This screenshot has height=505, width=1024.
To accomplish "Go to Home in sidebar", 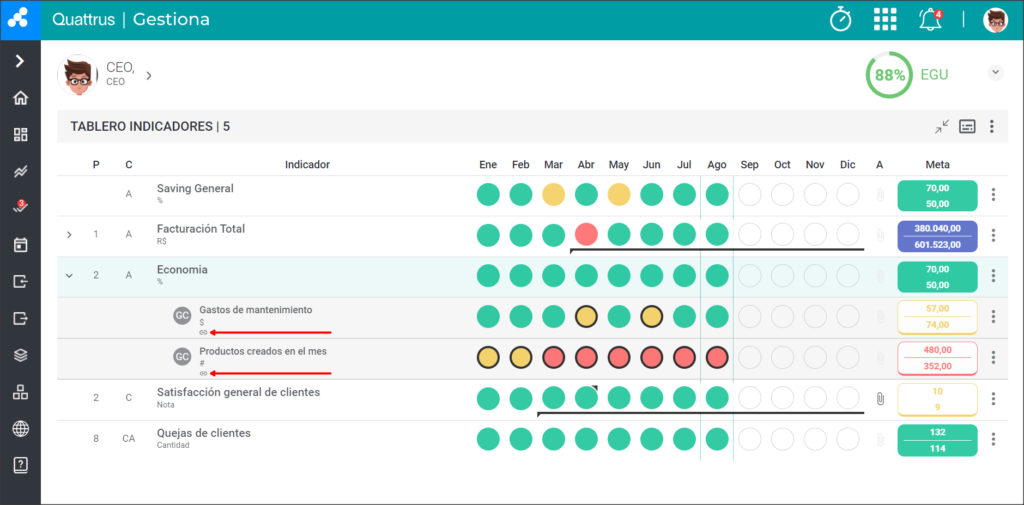I will [20, 99].
